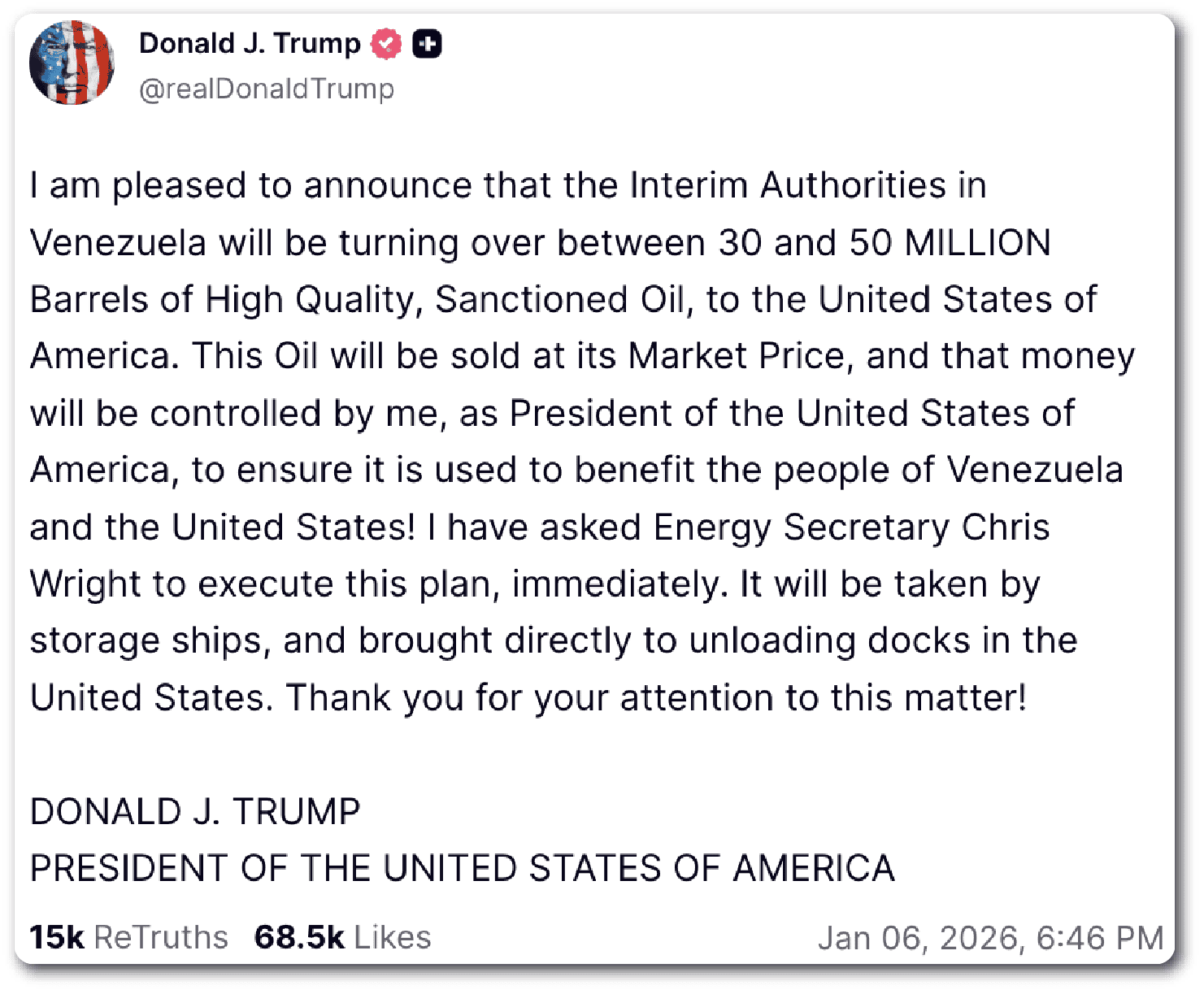Click the "DONALD J. TRUMP" signature line
Screen dimensions: 1204x994
(195, 811)
